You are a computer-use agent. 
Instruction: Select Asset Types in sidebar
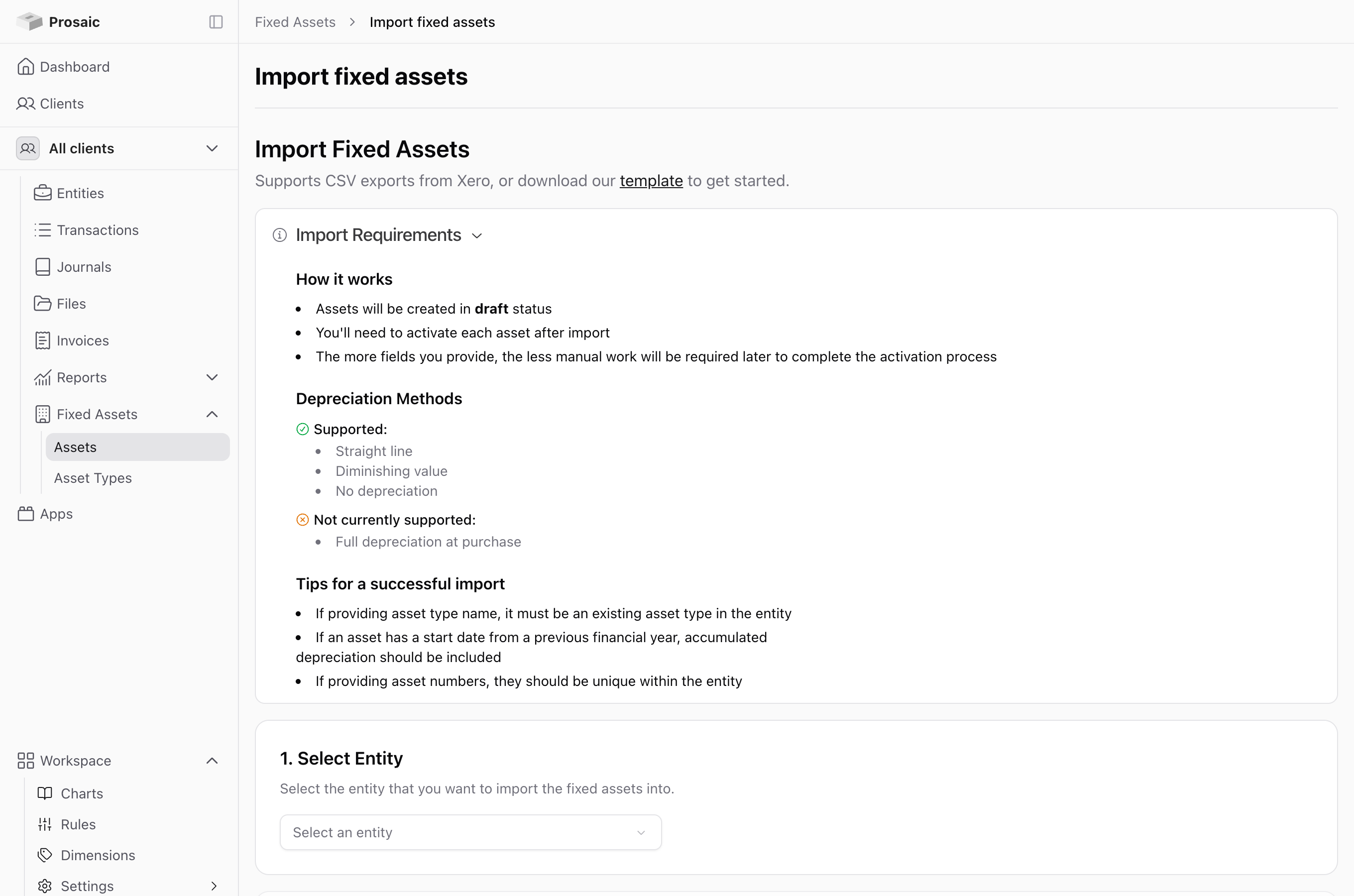coord(93,478)
